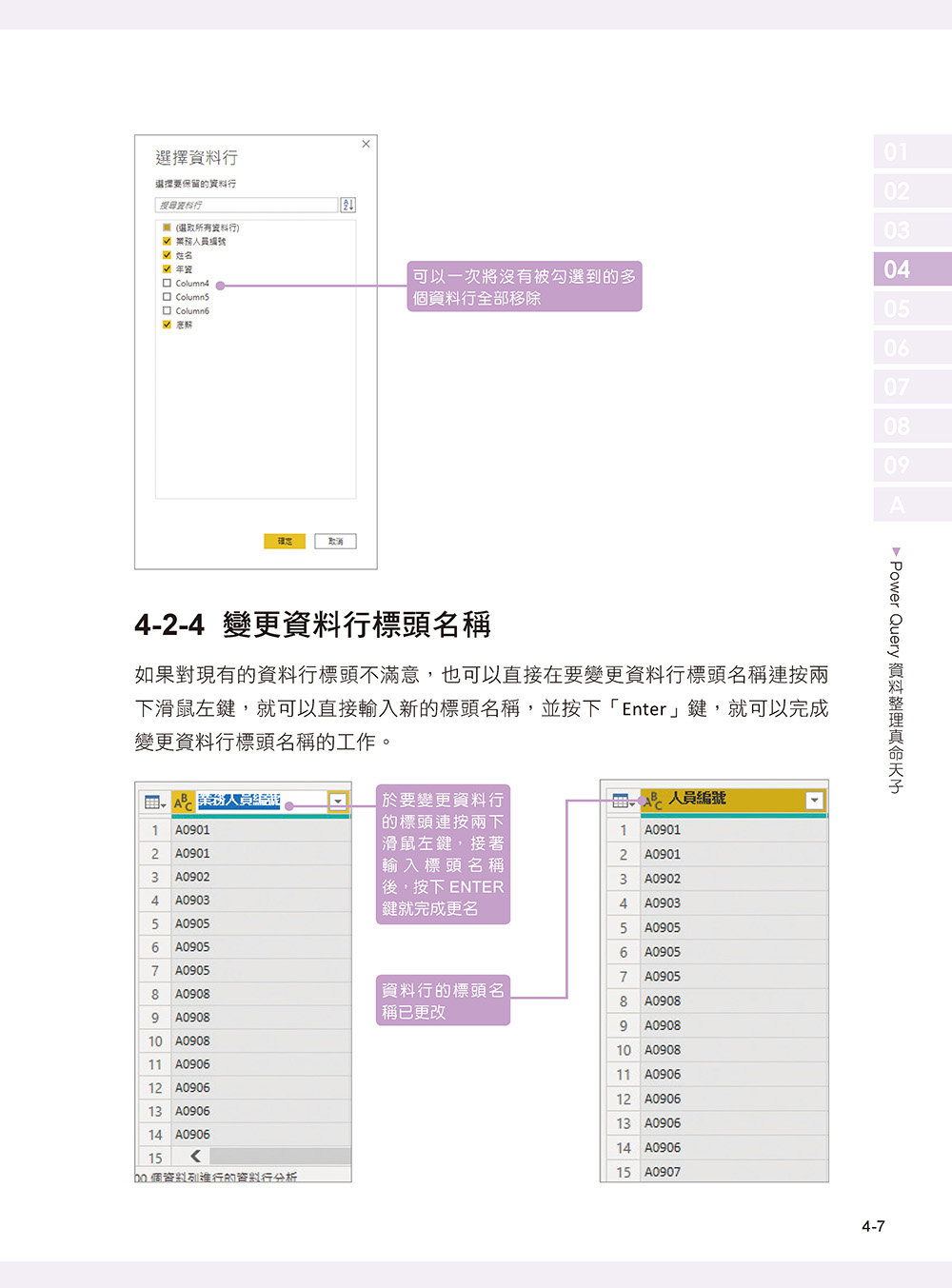Click the 取消 cancel button
Image resolution: width=952 pixels, height=1288 pixels.
point(335,540)
